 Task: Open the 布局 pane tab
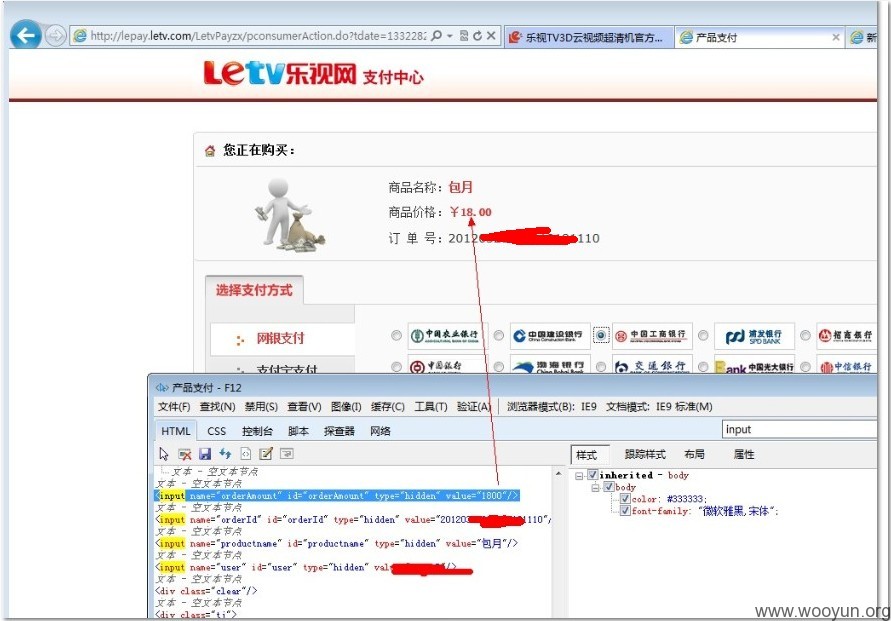point(694,455)
